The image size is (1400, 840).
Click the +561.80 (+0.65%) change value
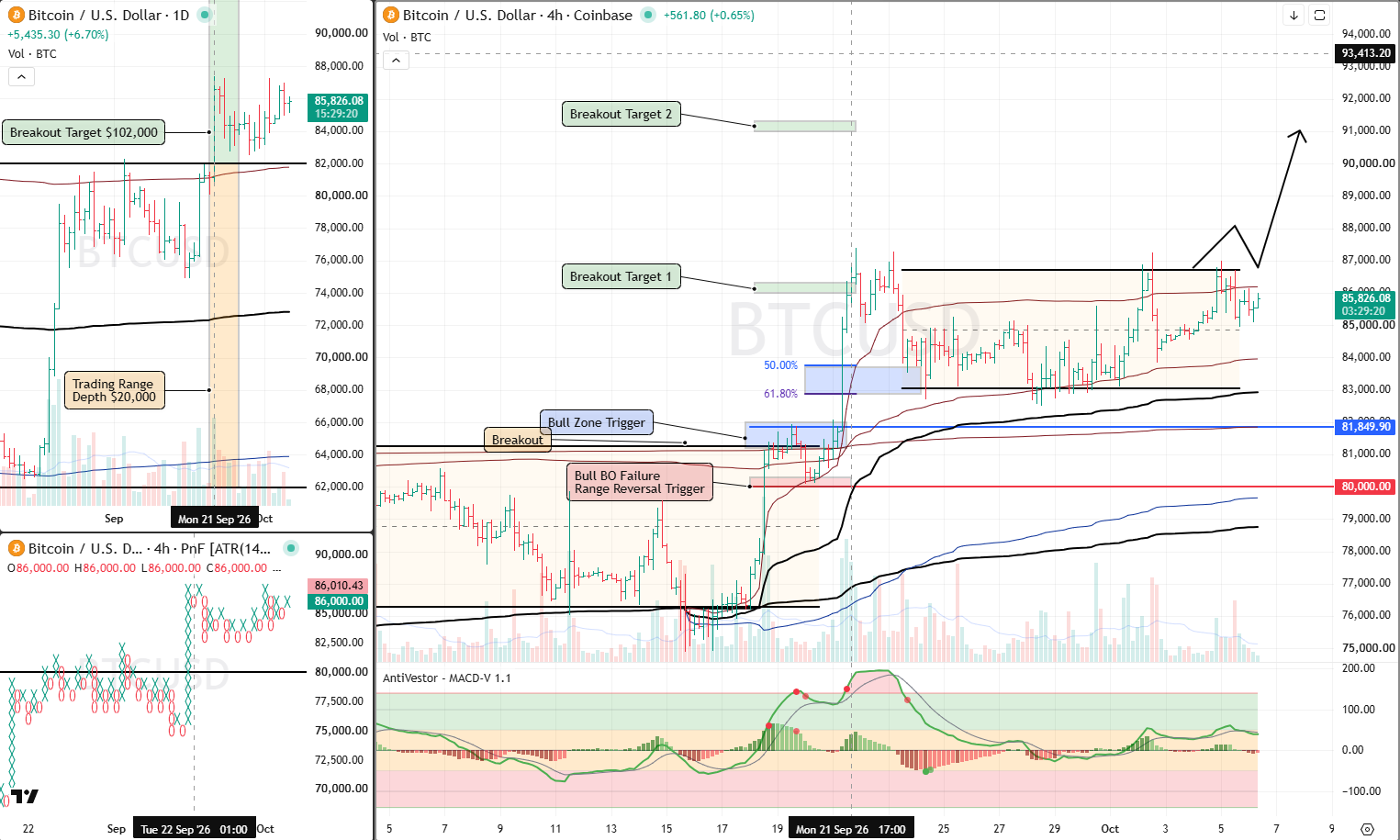709,16
